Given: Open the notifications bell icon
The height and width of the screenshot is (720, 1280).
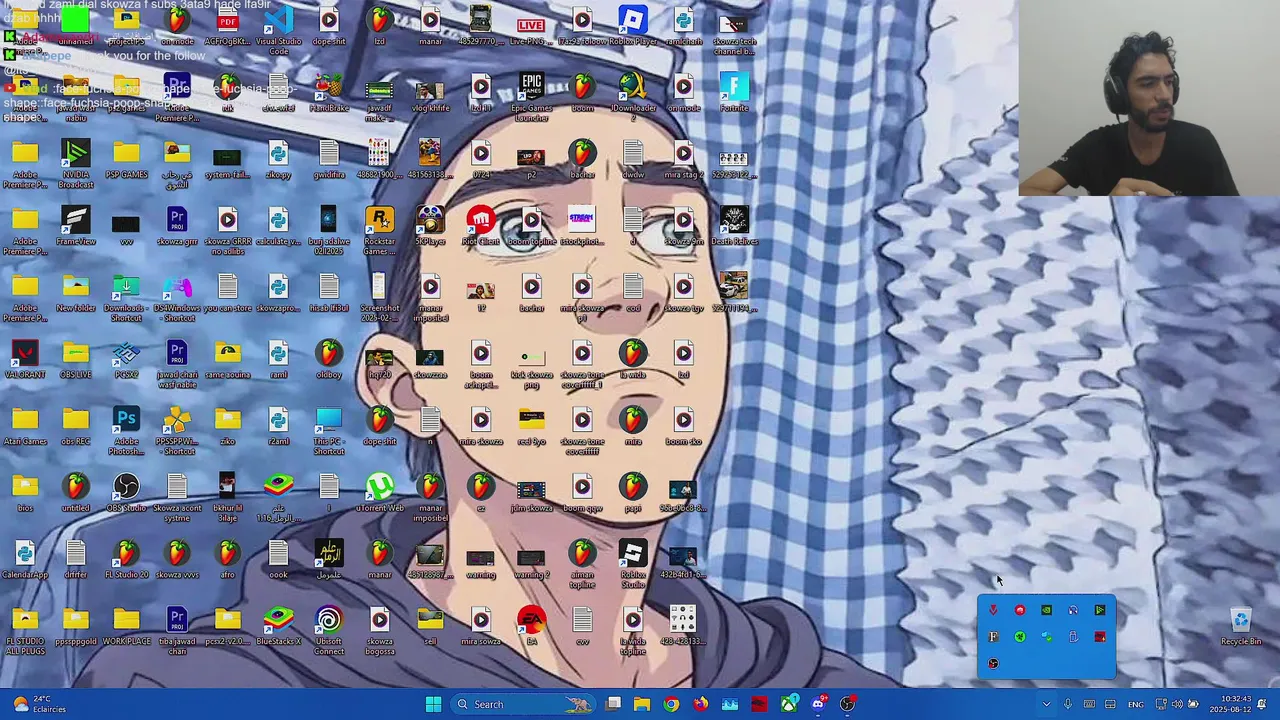Looking at the screenshot, I should point(1262,704).
